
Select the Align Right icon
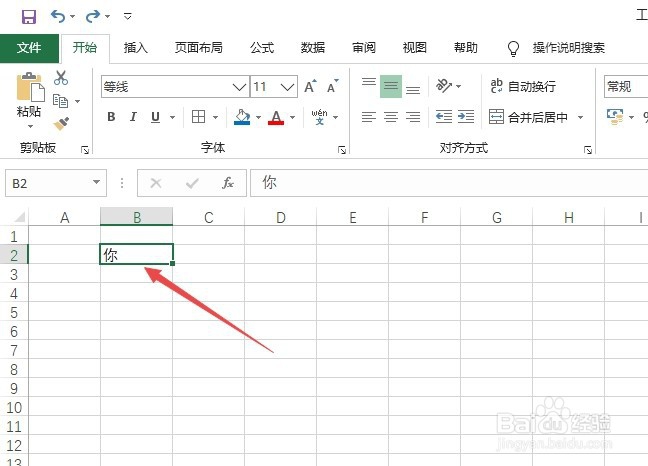click(413, 117)
